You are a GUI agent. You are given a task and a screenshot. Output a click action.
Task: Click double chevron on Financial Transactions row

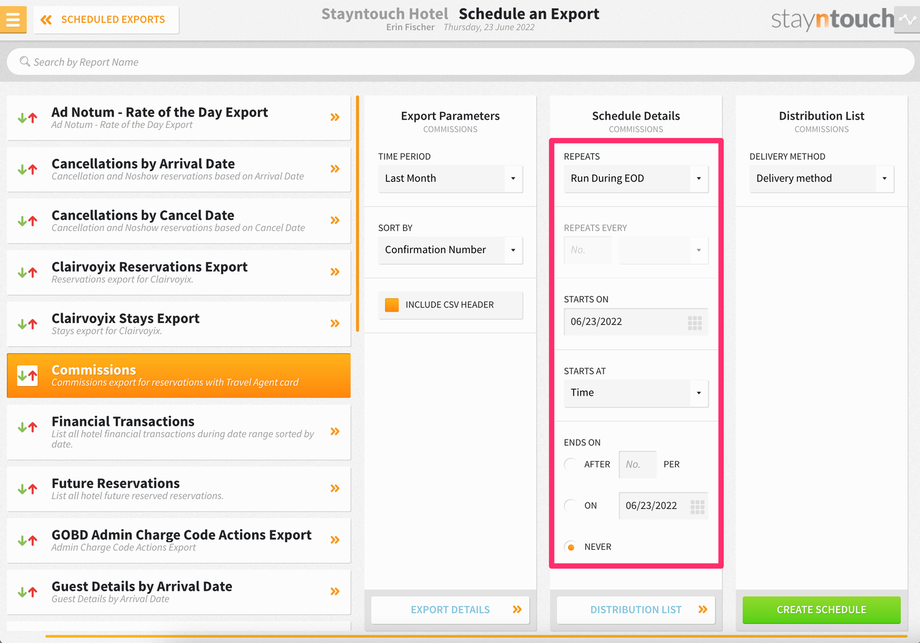click(x=335, y=432)
